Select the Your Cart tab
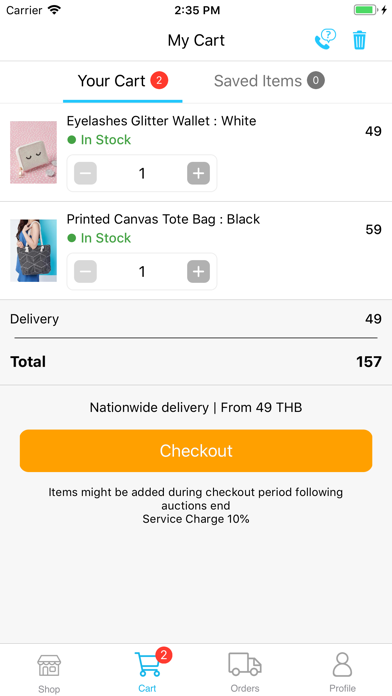Screen dimensions: 392x696 coord(123,81)
